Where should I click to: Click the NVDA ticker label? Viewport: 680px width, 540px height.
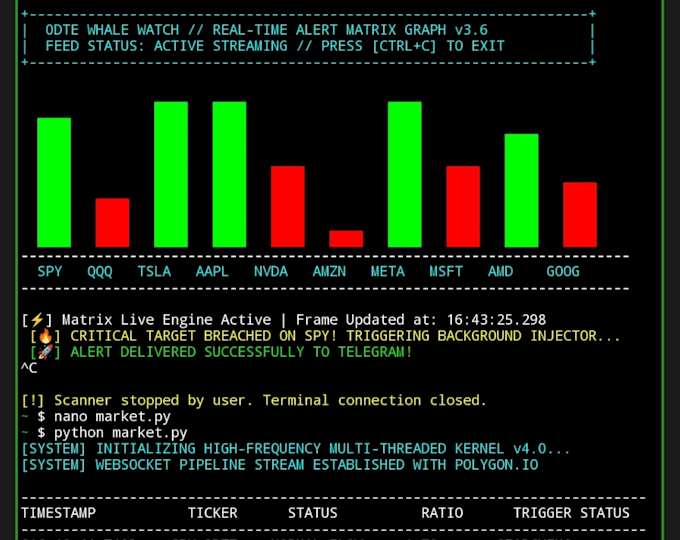point(271,272)
